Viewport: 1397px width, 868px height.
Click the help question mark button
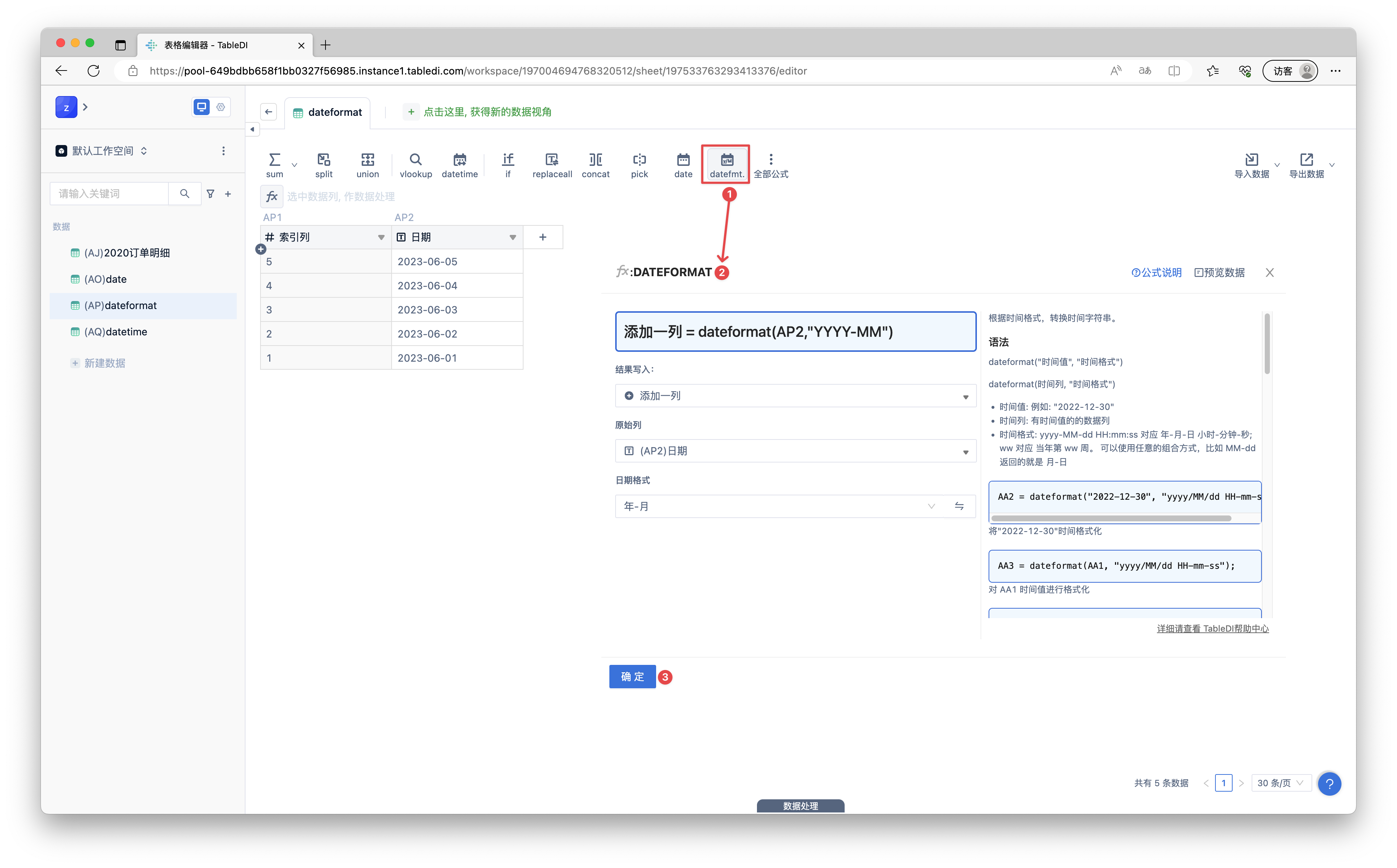[1329, 784]
